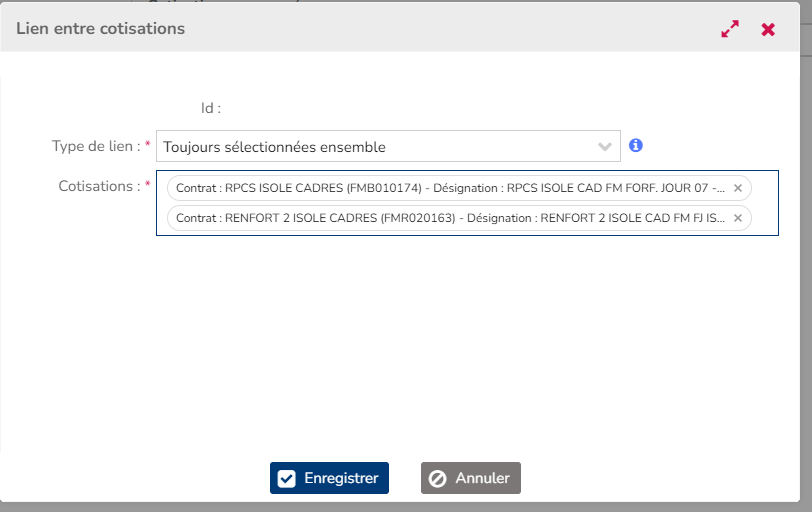Click the checkmark icon on Enregistrer
Screen dimensions: 812x512
click(x=287, y=478)
